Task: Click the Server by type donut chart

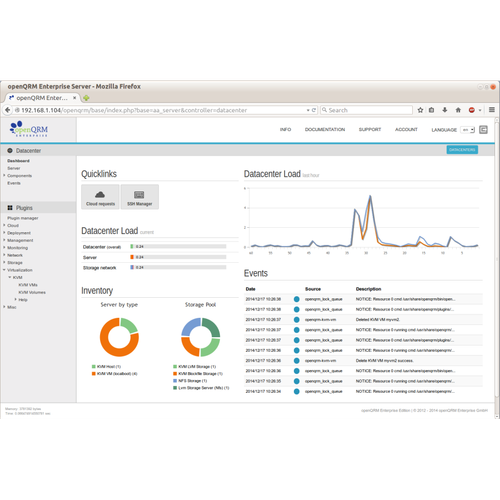Action: pyautogui.click(x=119, y=337)
